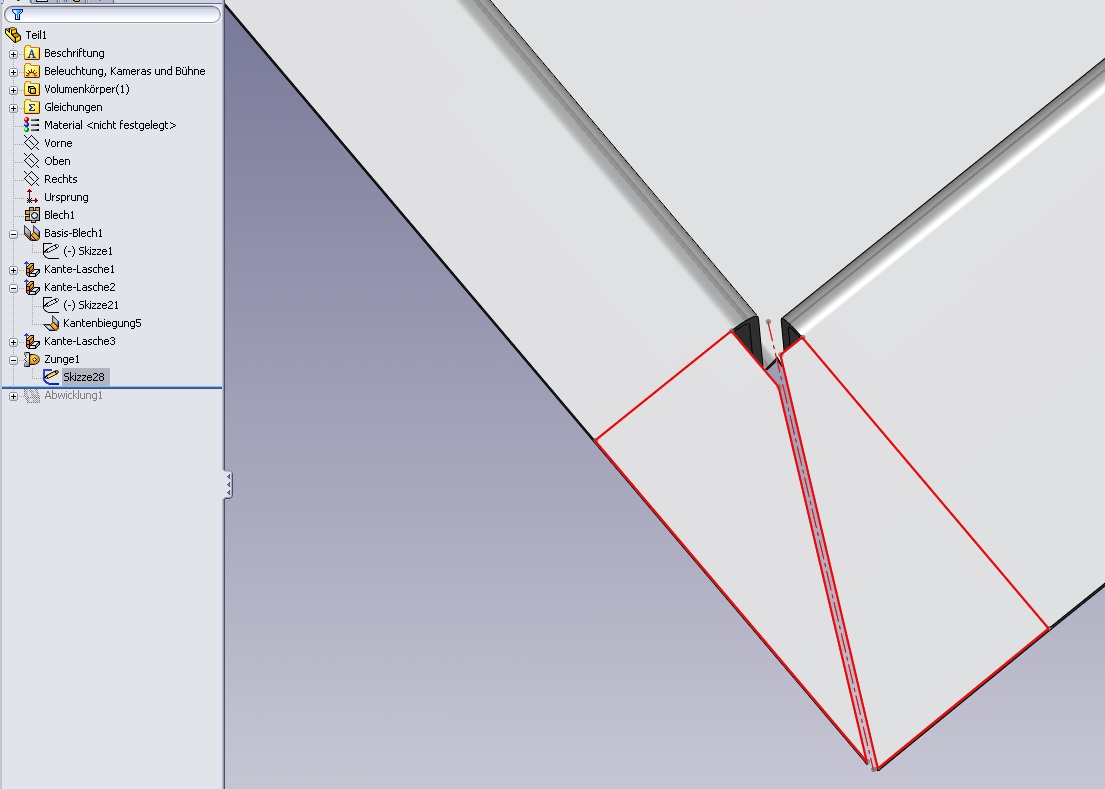The height and width of the screenshot is (789, 1105).
Task: Select the Beschriftung label
Action: 74,53
